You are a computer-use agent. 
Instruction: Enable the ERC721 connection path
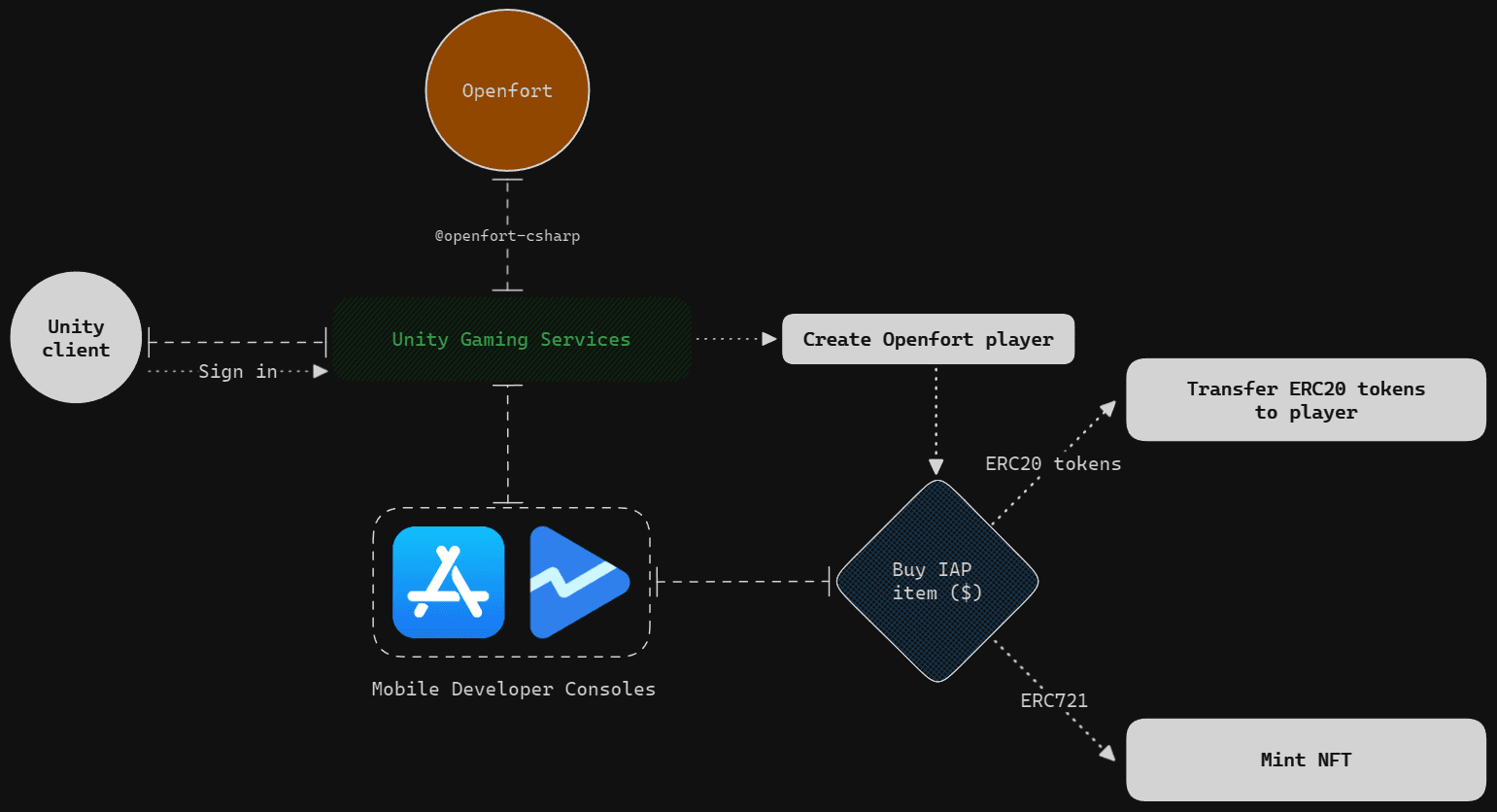[x=1053, y=699]
